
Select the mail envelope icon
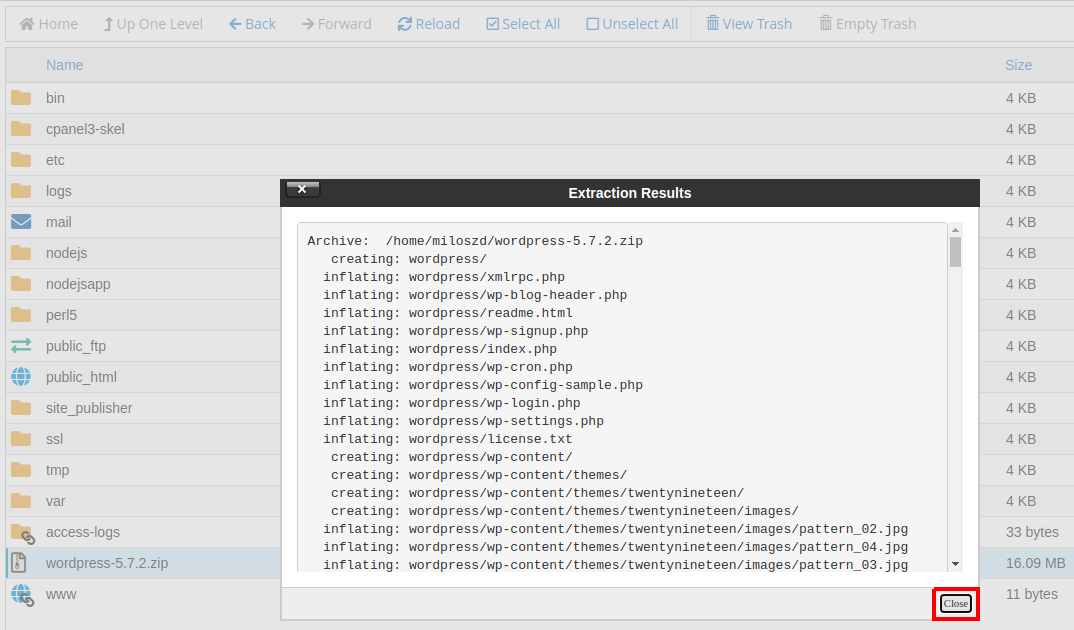(21, 222)
